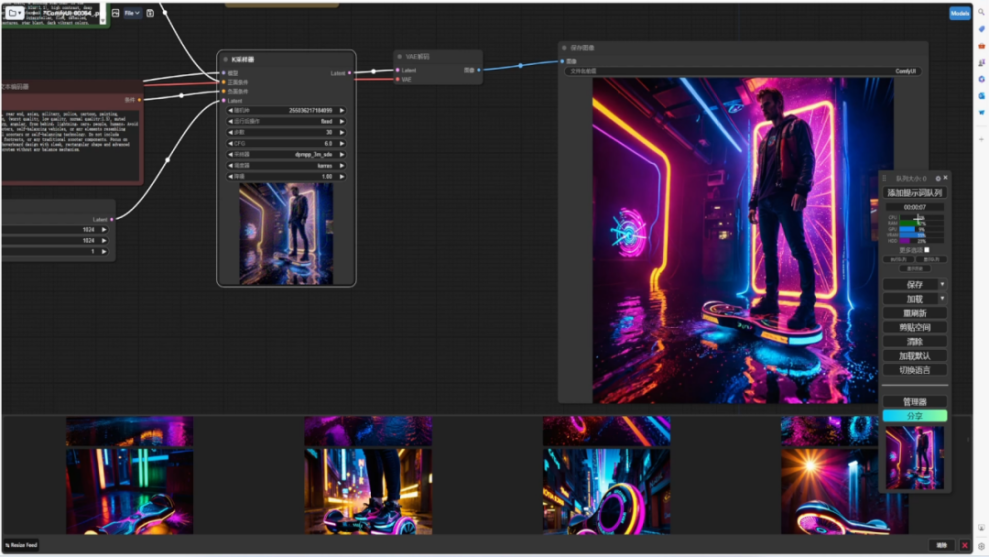This screenshot has width=989, height=557.
Task: Expand the 加载 dropdown arrow
Action: (942, 299)
